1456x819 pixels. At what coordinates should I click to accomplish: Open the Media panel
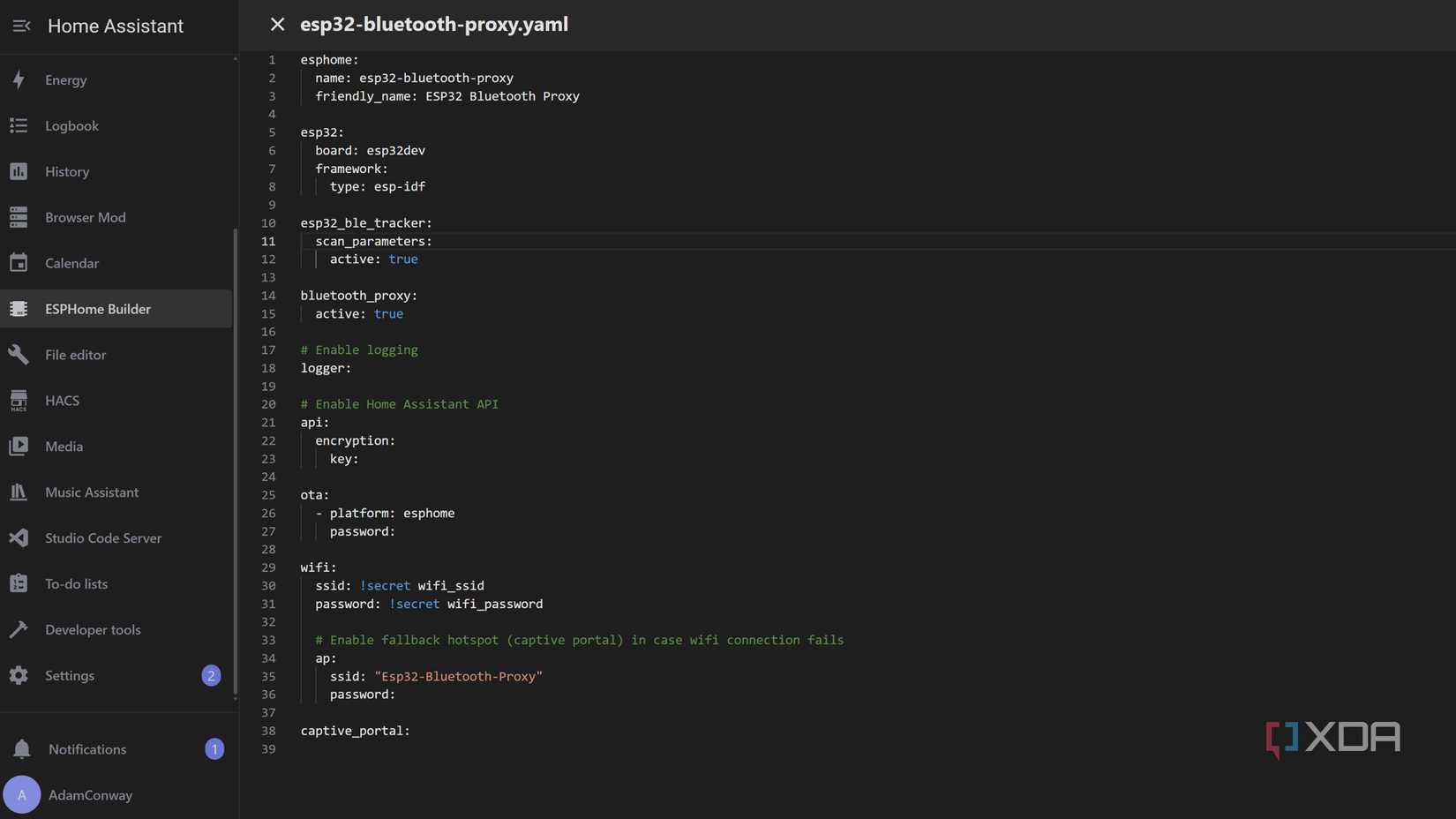[64, 447]
